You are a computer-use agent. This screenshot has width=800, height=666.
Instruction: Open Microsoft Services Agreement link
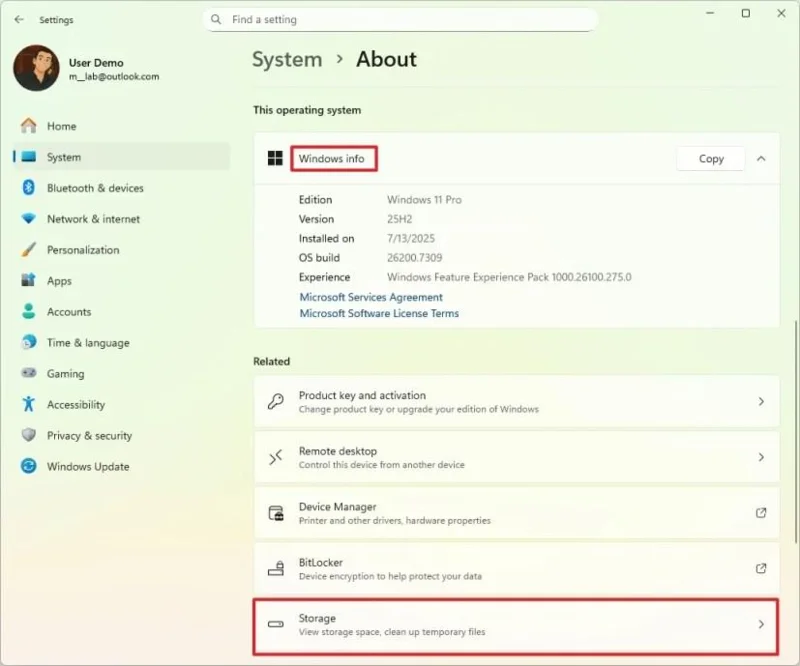pyautogui.click(x=371, y=297)
